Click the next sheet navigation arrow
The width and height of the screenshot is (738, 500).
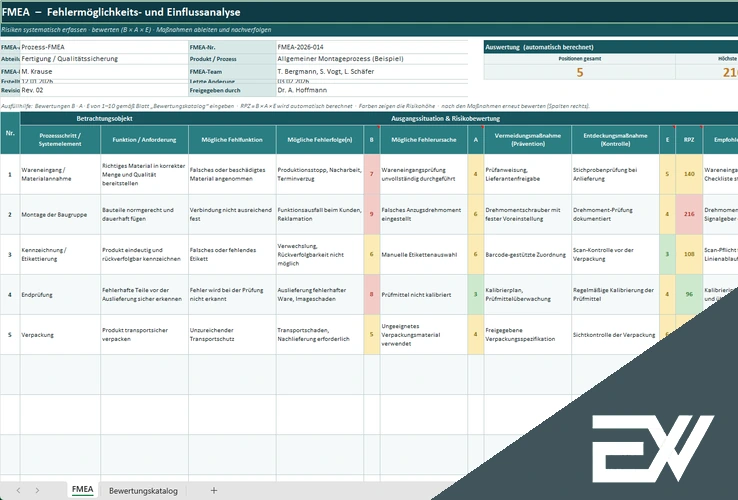pos(37,491)
